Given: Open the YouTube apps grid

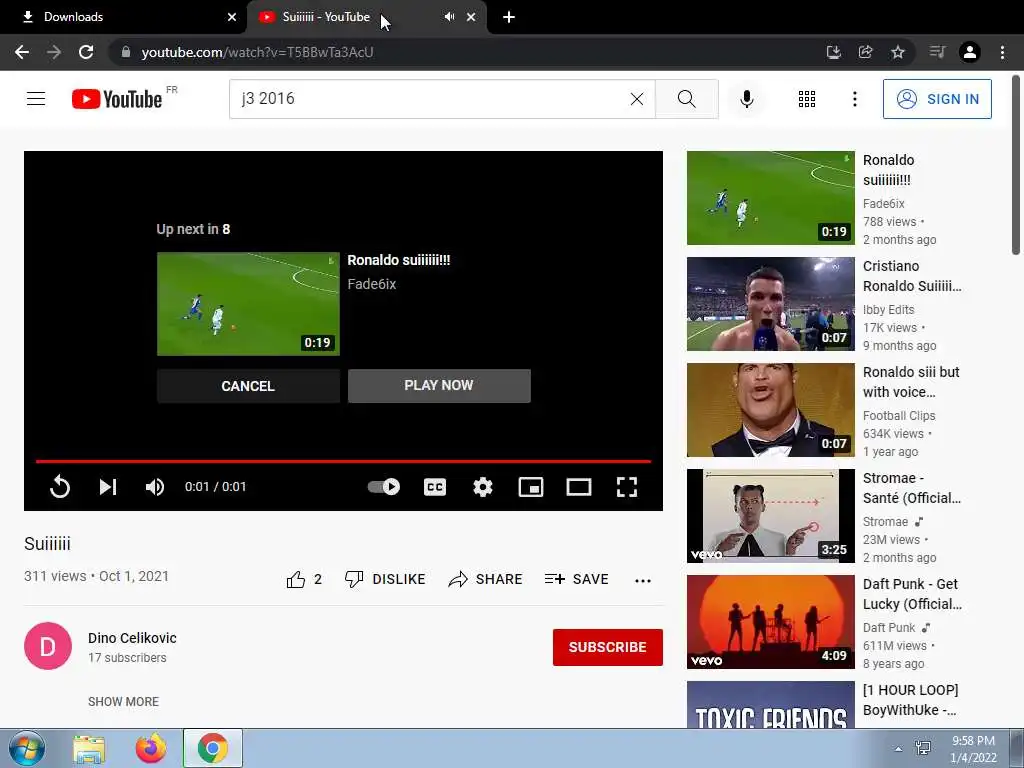Looking at the screenshot, I should pyautogui.click(x=807, y=99).
